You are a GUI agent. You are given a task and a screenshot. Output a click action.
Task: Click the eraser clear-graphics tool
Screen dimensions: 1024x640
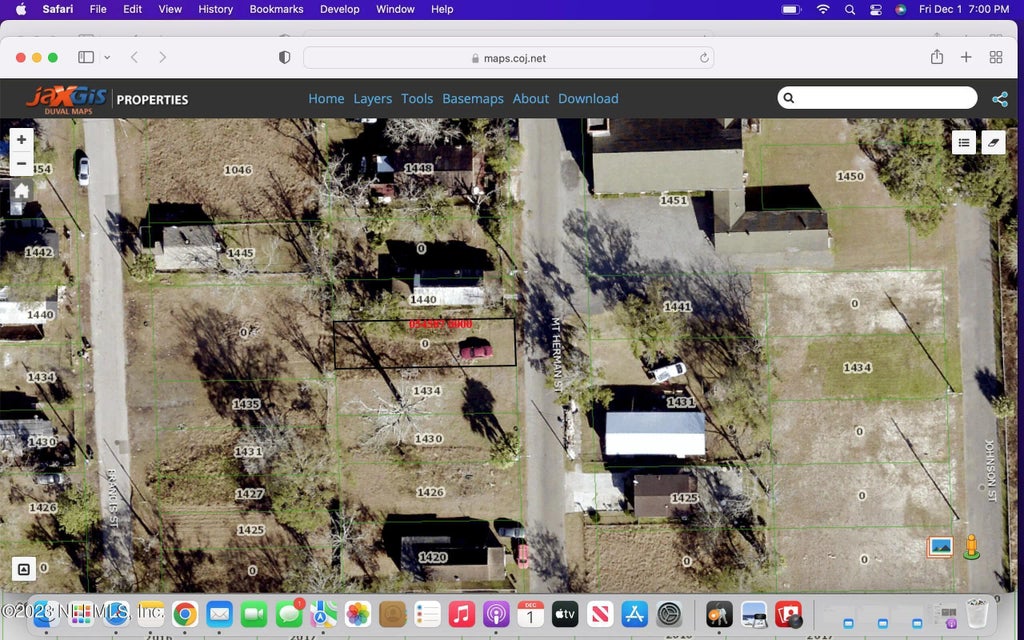(993, 142)
